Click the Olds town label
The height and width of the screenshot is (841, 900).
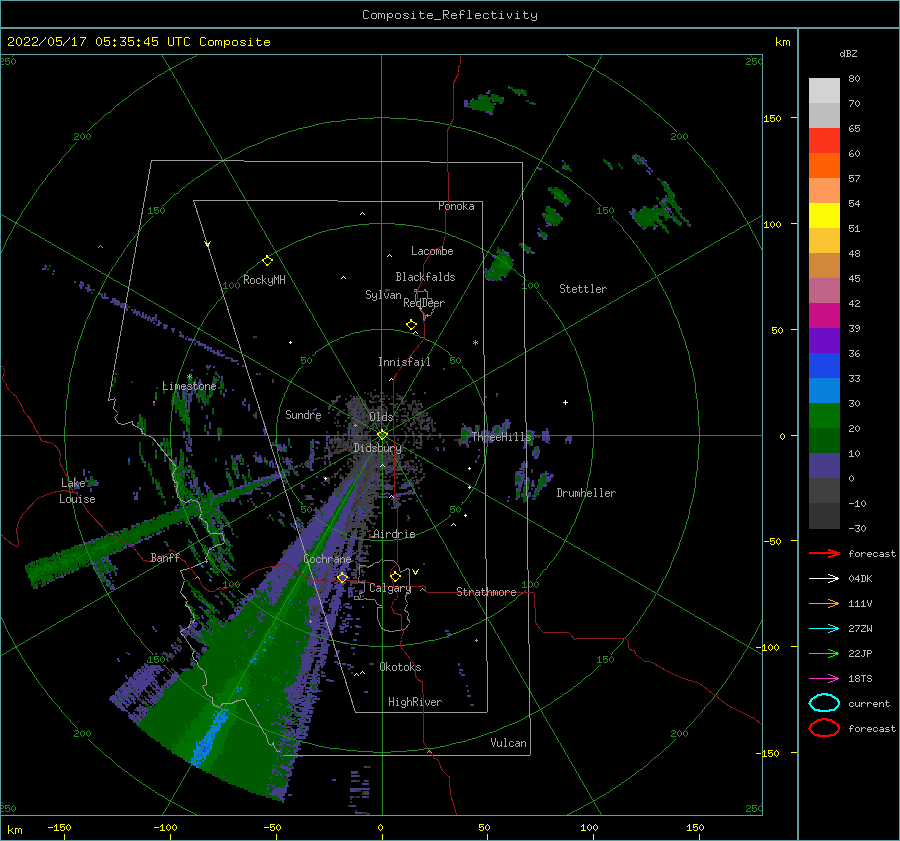(x=381, y=417)
